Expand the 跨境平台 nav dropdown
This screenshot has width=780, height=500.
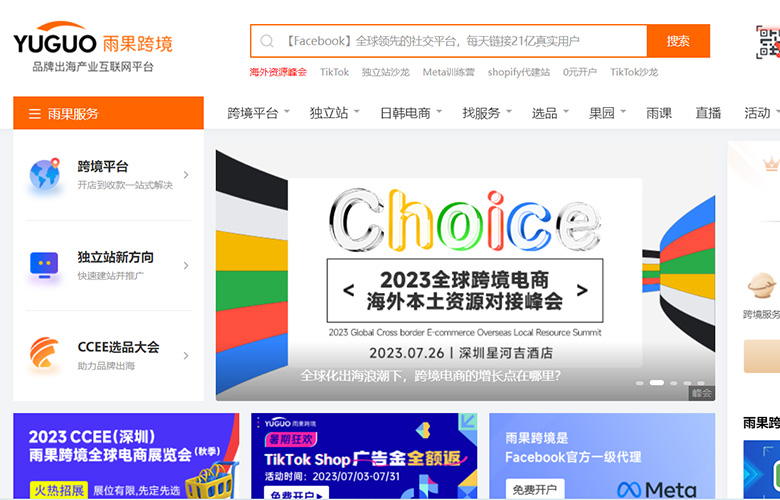point(258,113)
